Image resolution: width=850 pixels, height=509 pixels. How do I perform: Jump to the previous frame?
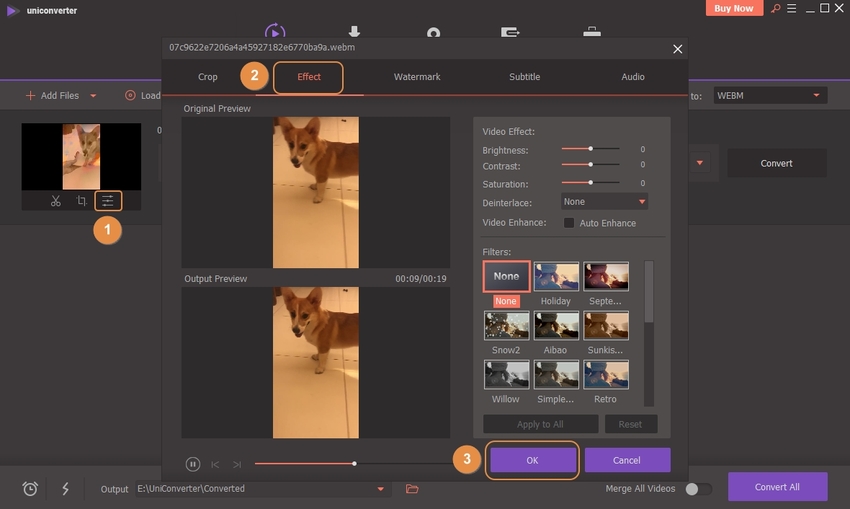point(215,464)
